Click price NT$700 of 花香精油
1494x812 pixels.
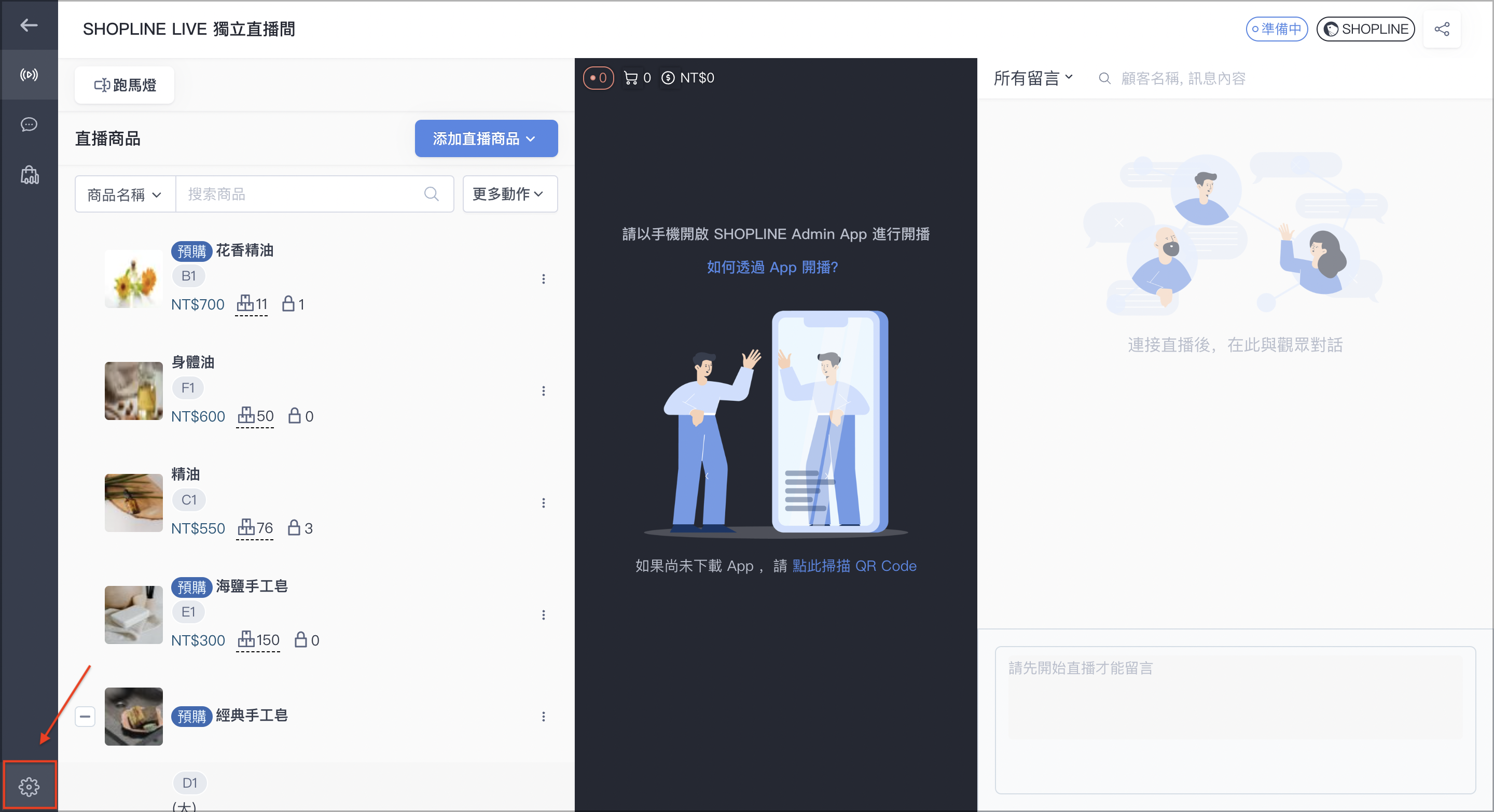click(198, 304)
